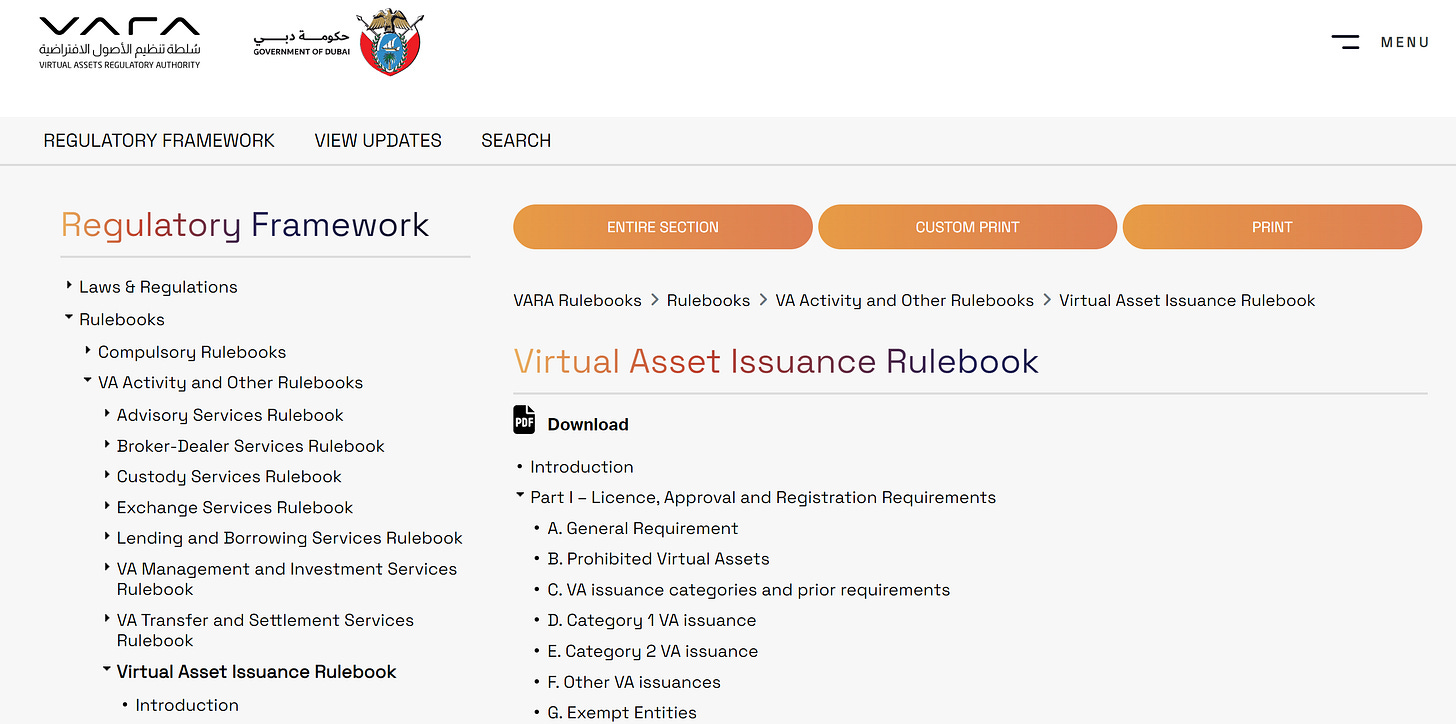1456x724 pixels.
Task: Open Introduction in the sidebar tree
Action: [x=187, y=705]
